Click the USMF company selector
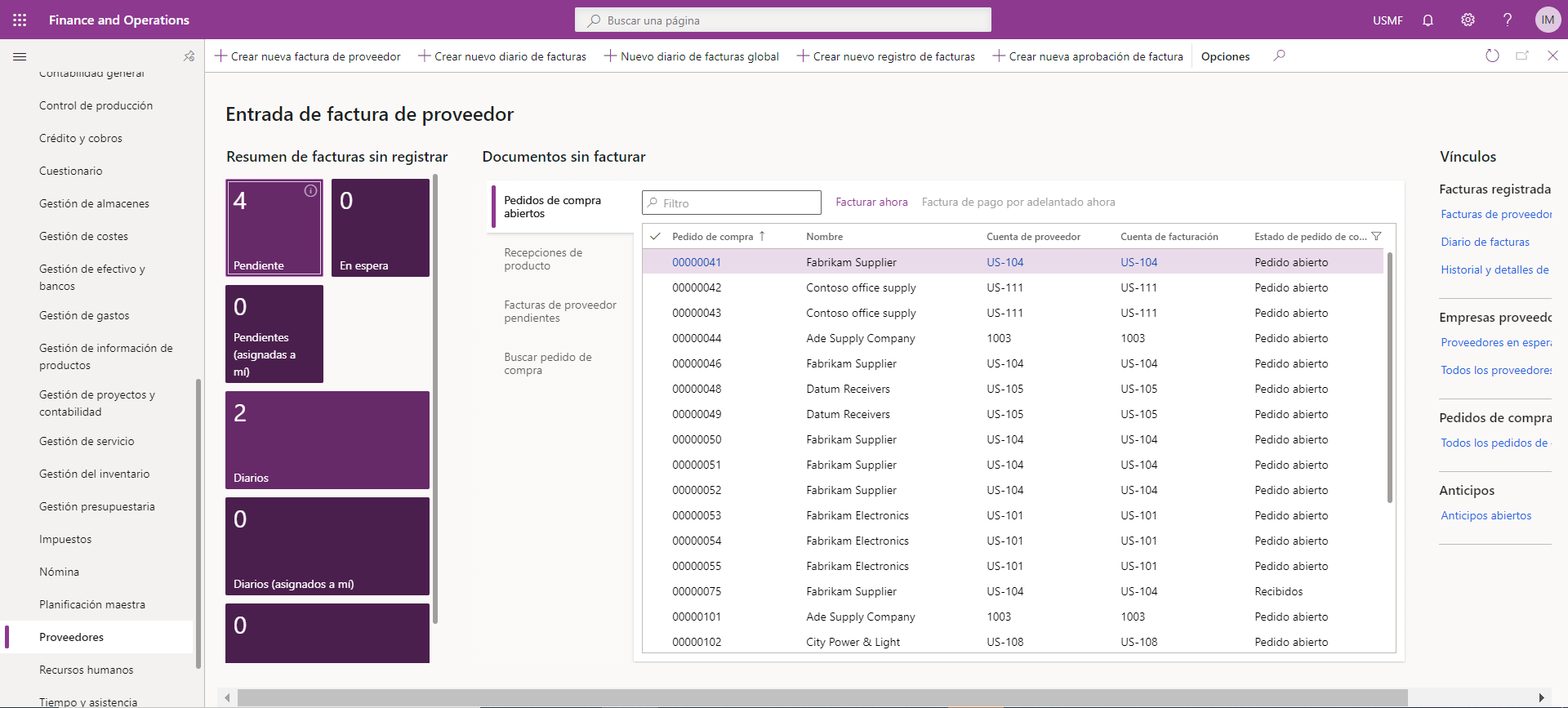This screenshot has width=1568, height=708. [x=1388, y=20]
